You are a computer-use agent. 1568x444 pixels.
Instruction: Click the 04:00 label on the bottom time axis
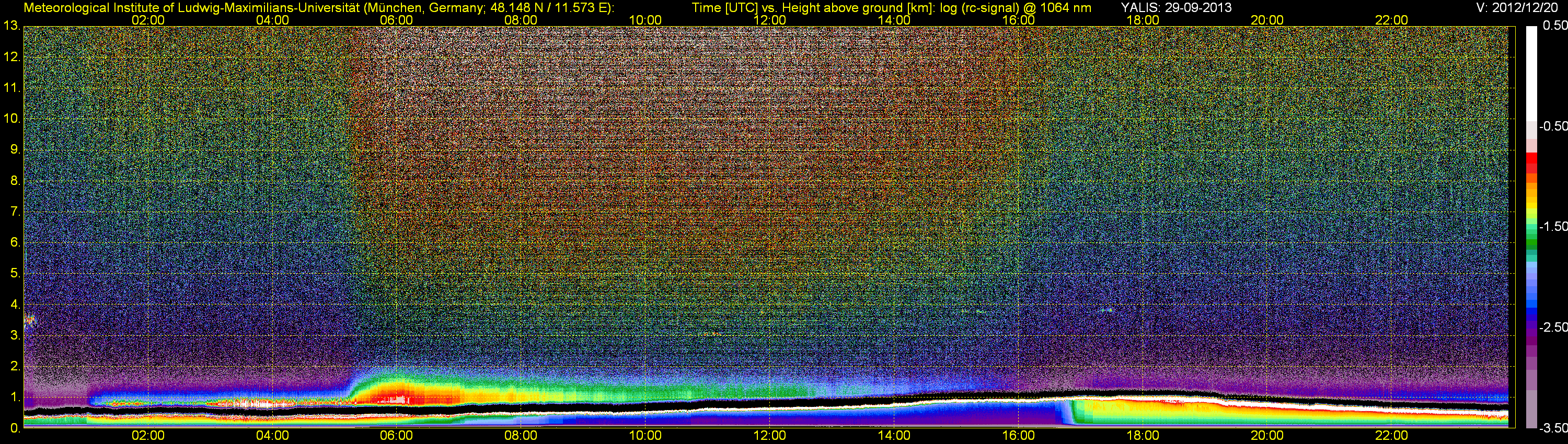point(272,436)
